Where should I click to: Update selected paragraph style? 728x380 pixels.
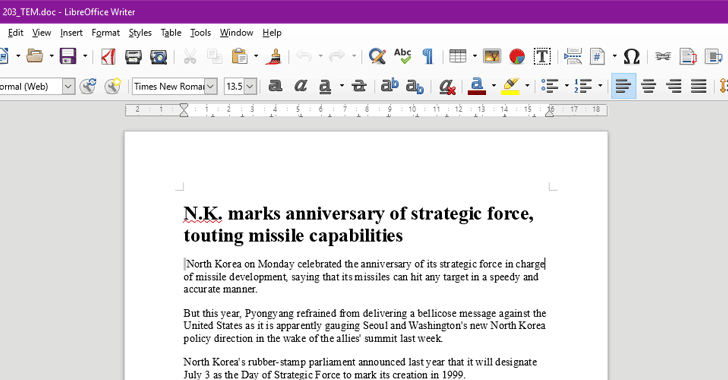point(88,86)
